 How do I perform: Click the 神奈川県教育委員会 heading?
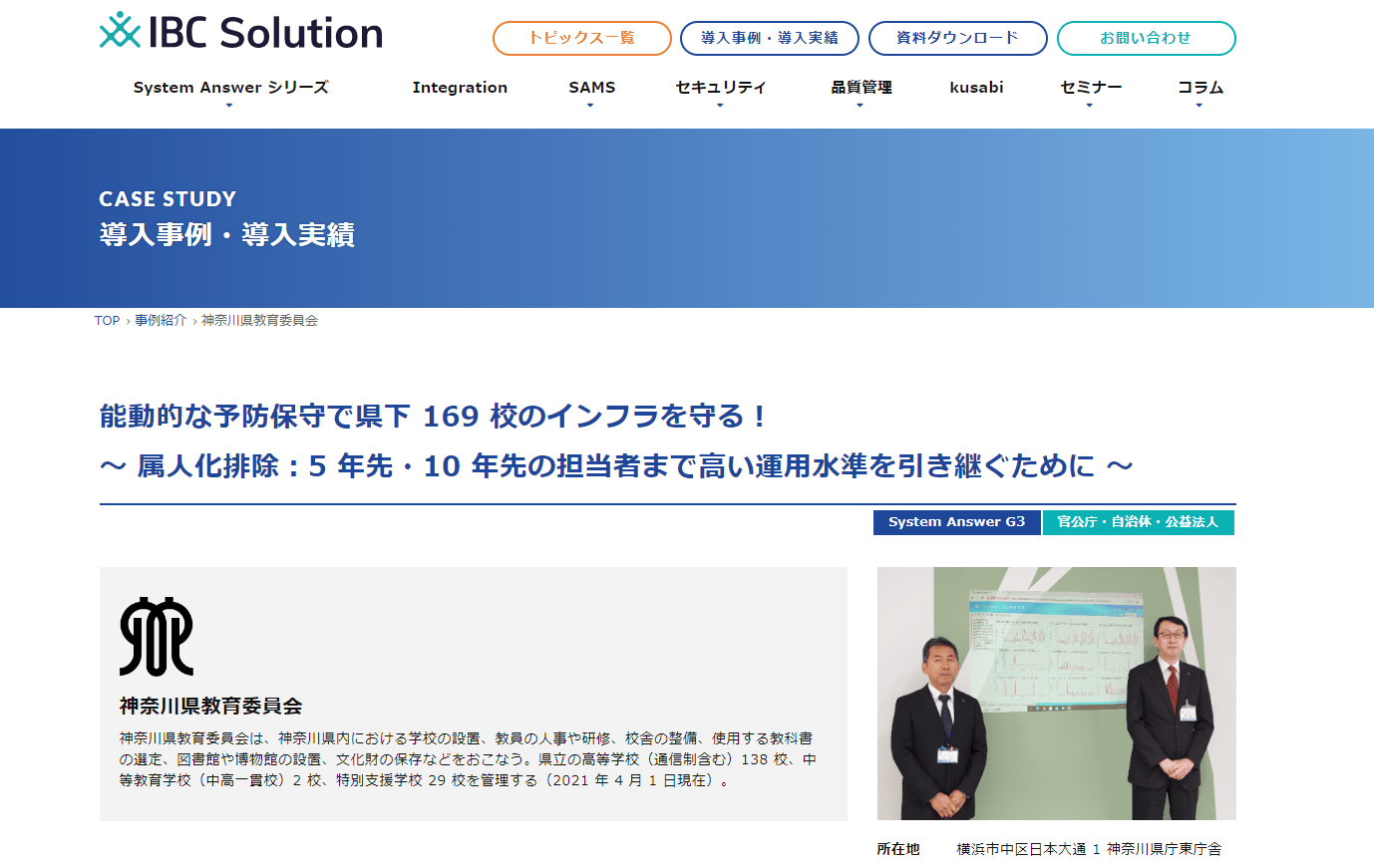[x=210, y=707]
